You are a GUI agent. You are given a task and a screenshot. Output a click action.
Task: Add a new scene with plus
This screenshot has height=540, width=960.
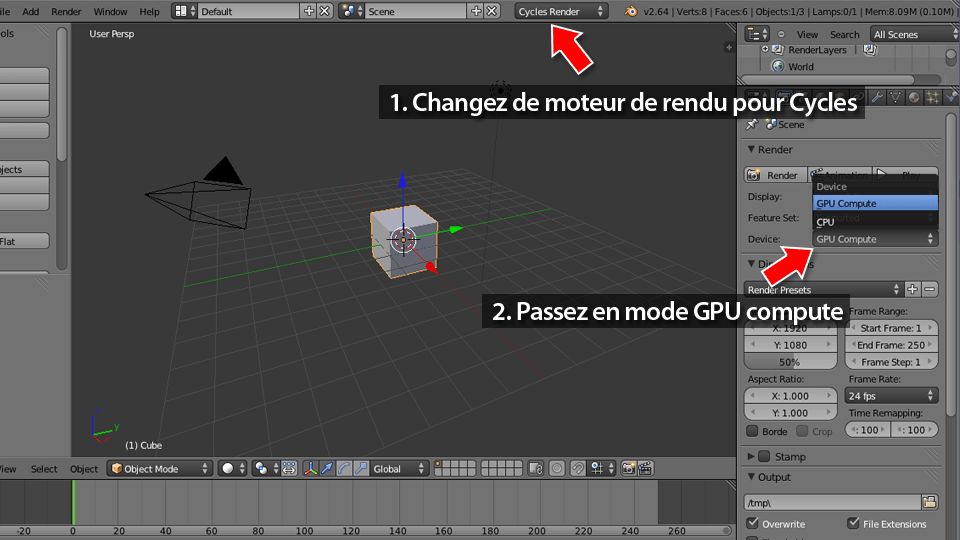(x=476, y=11)
